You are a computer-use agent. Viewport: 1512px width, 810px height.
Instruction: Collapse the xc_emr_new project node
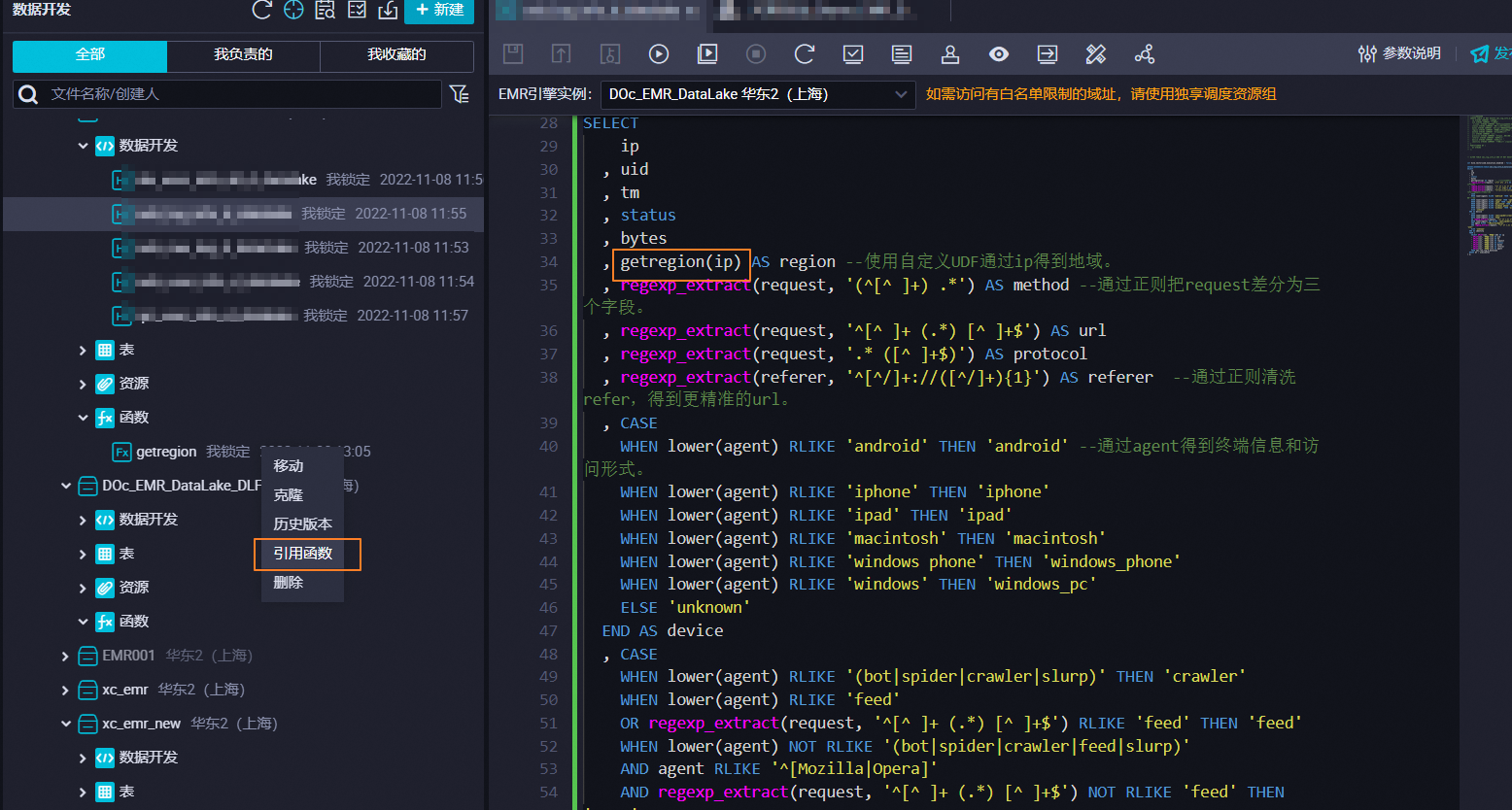pyautogui.click(x=66, y=724)
